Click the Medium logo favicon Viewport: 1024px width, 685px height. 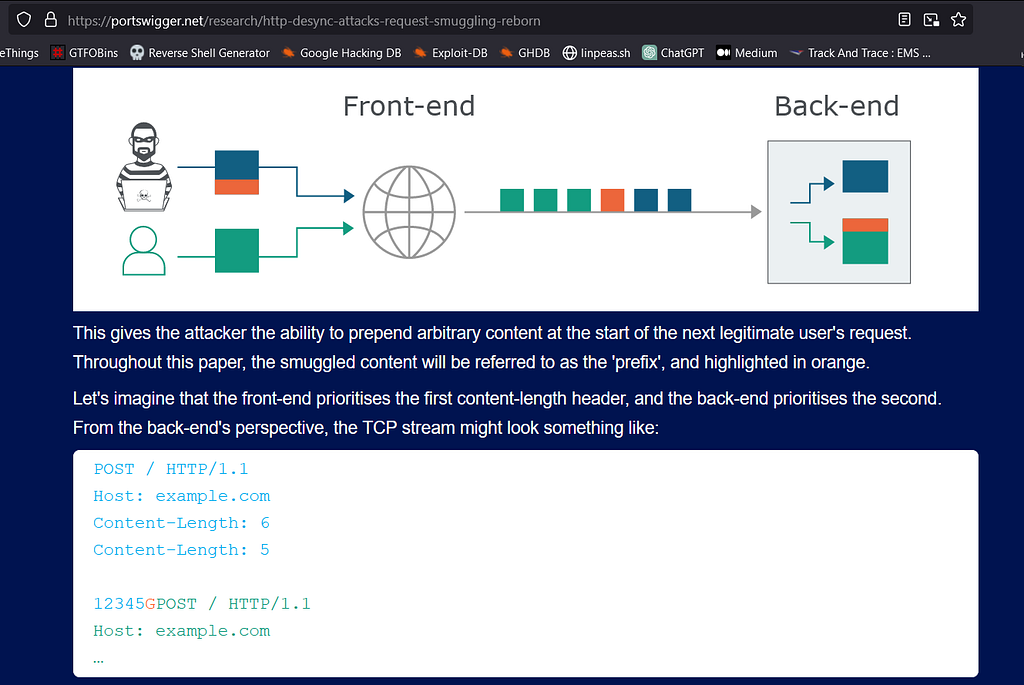723,53
